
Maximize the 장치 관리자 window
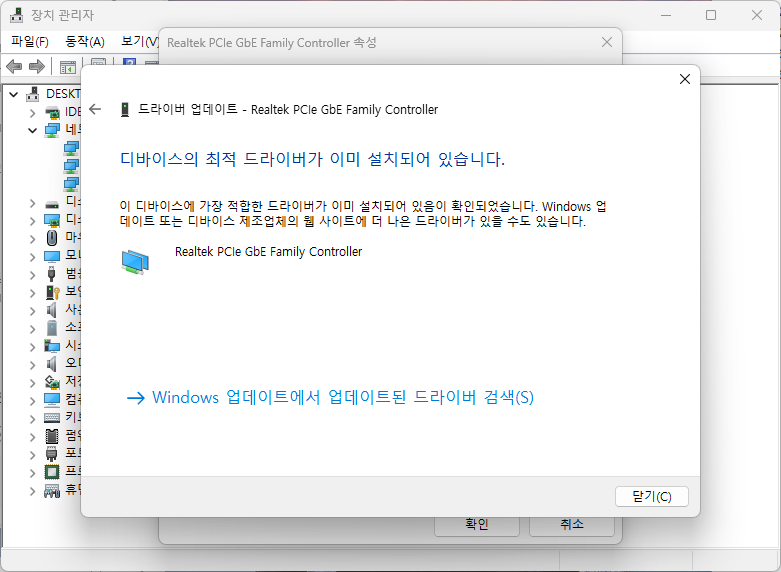(x=711, y=15)
